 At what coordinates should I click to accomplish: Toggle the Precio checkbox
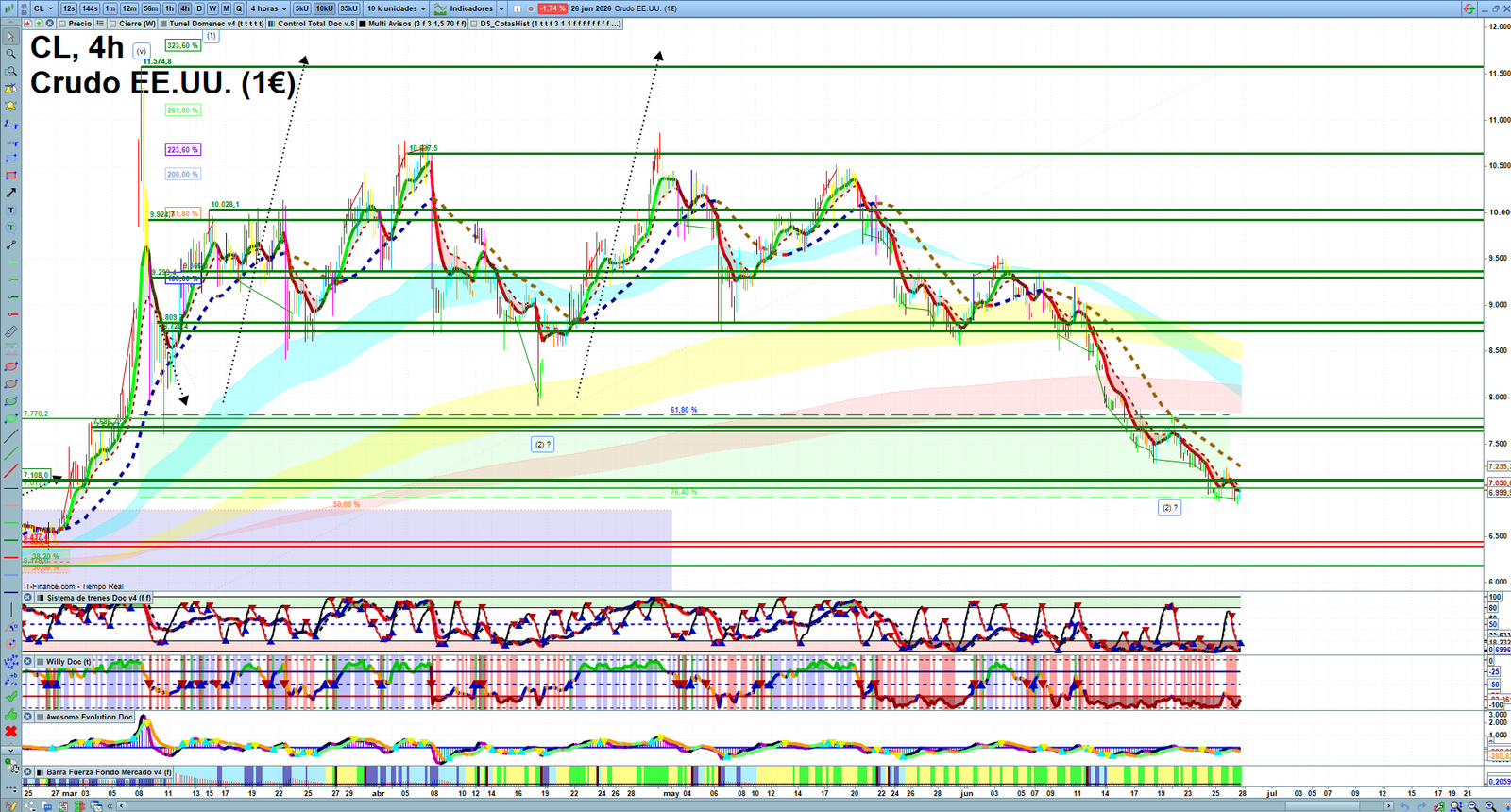pyautogui.click(x=62, y=24)
